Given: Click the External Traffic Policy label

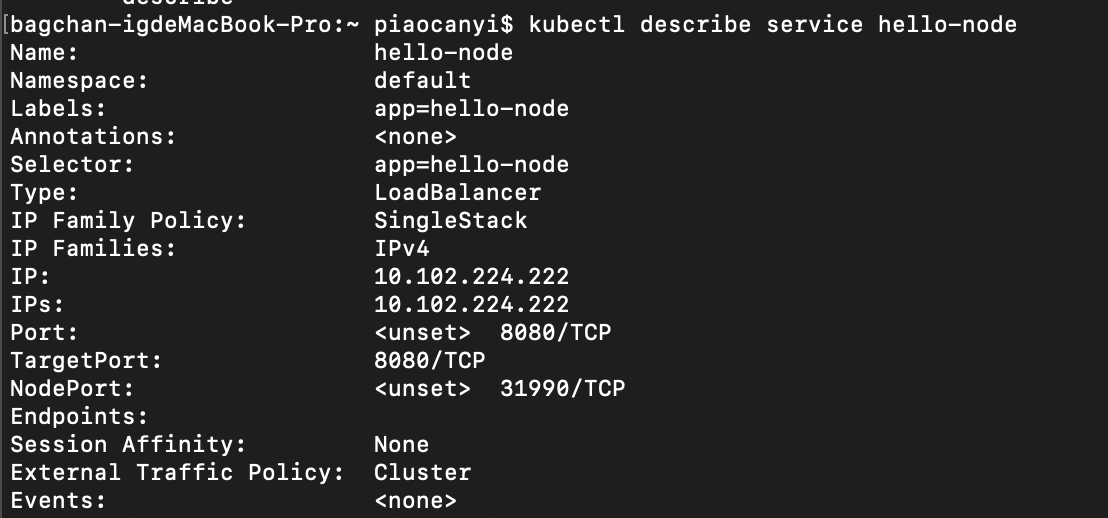Looking at the screenshot, I should coord(177,473).
